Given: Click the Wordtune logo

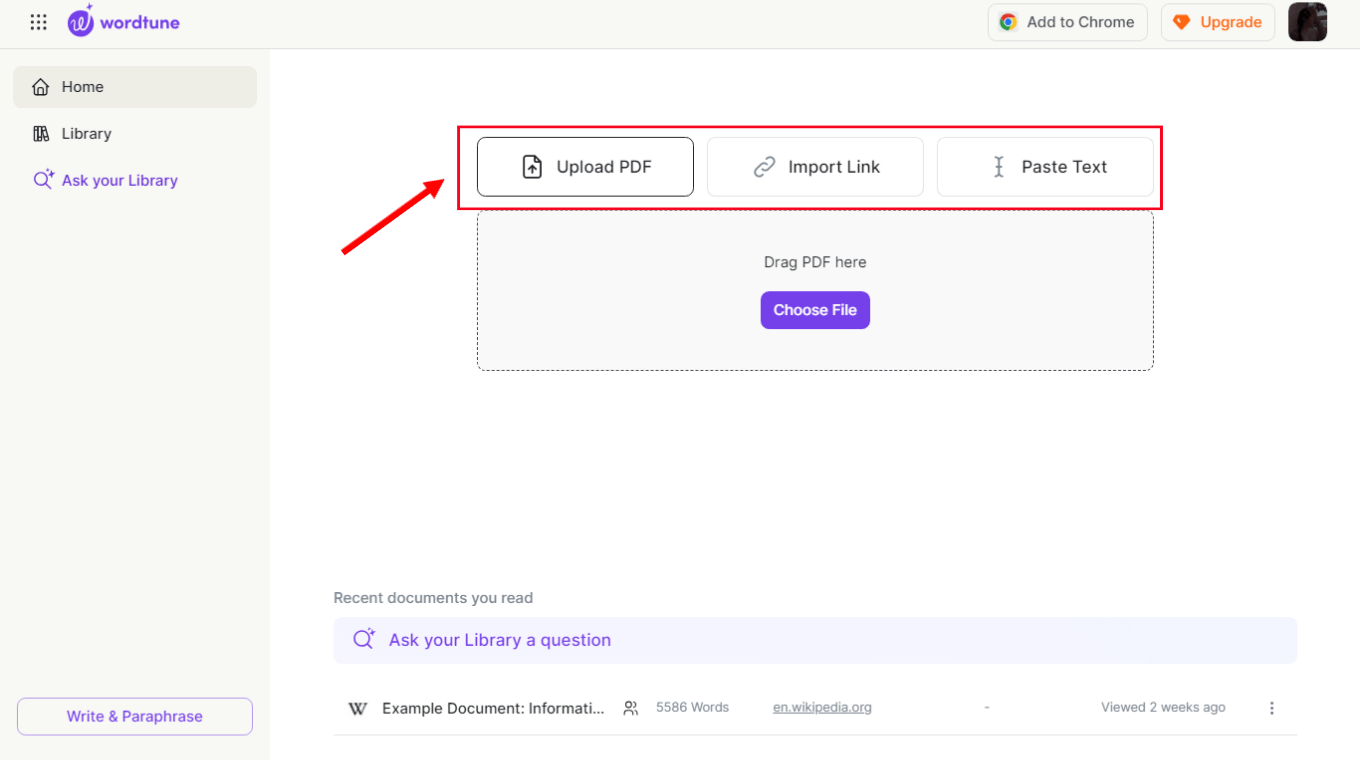Looking at the screenshot, I should coord(124,21).
